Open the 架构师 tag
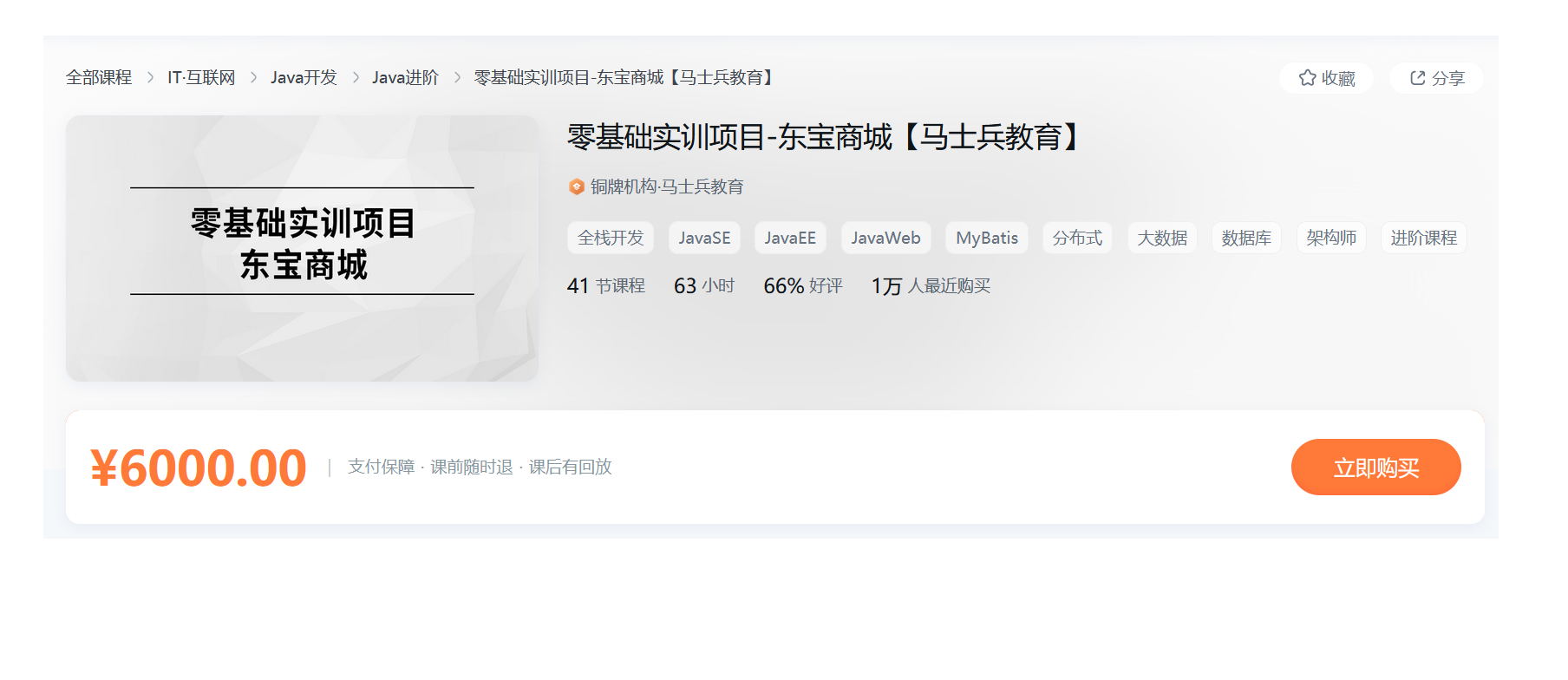Screen dimensions: 1568x680 click(x=1331, y=238)
